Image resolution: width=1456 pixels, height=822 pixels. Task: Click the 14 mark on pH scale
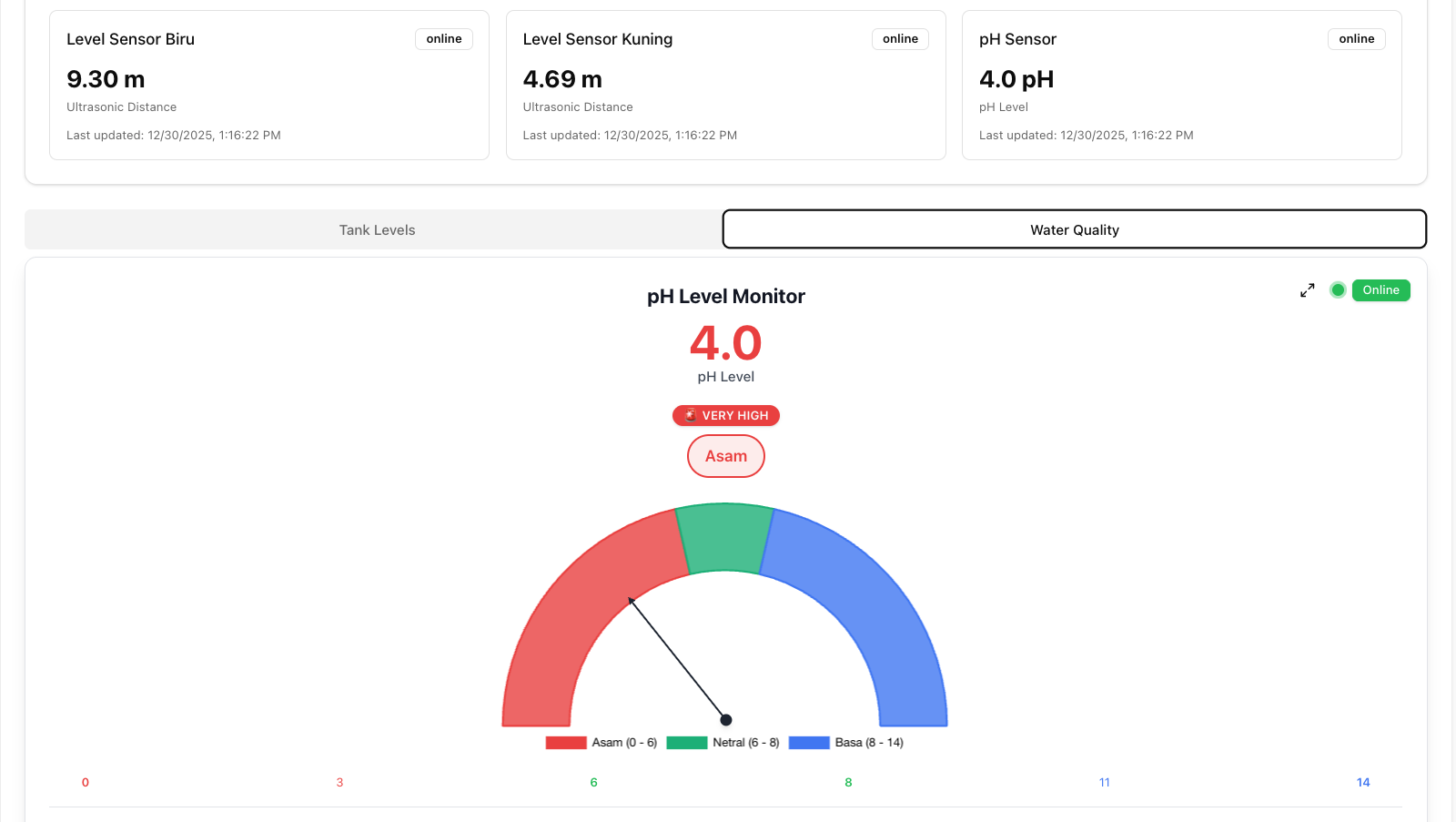[1362, 783]
